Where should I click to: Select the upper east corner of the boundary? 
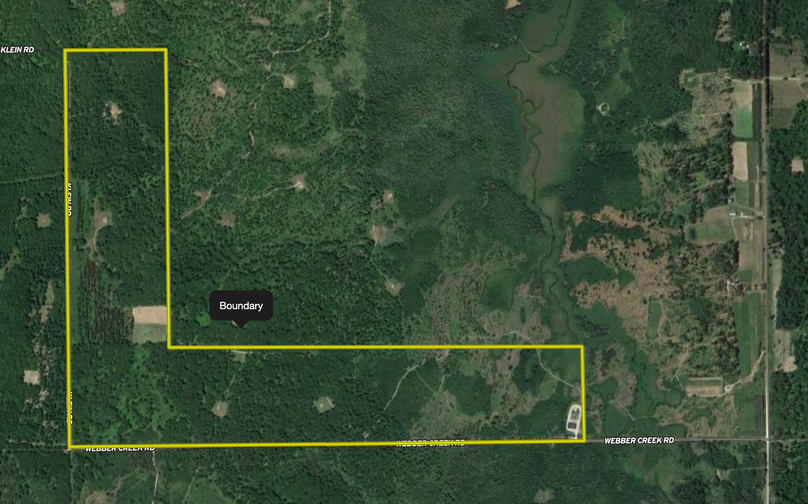click(x=582, y=347)
